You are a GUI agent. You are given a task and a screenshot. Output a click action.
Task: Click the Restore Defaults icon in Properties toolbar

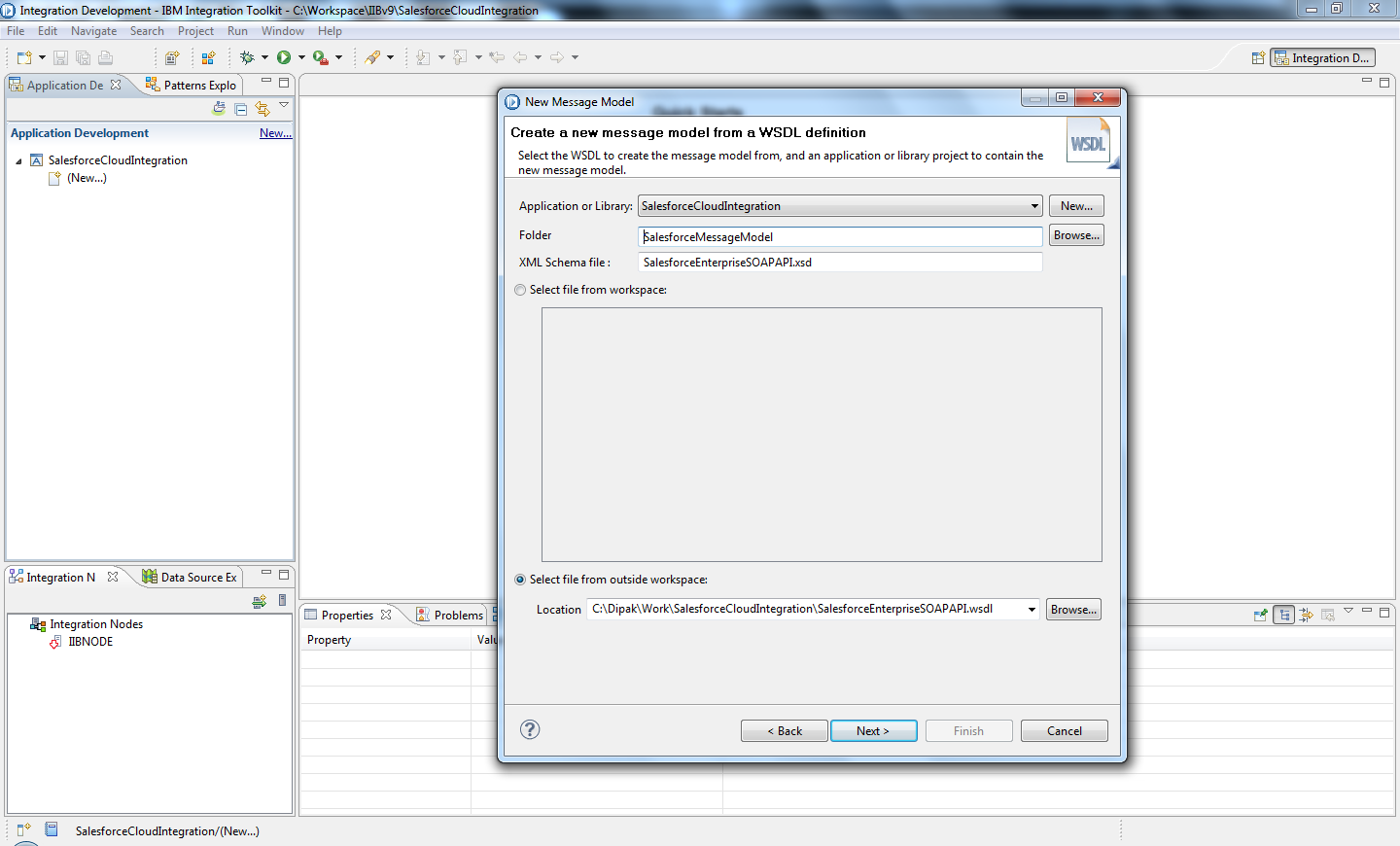point(1328,615)
